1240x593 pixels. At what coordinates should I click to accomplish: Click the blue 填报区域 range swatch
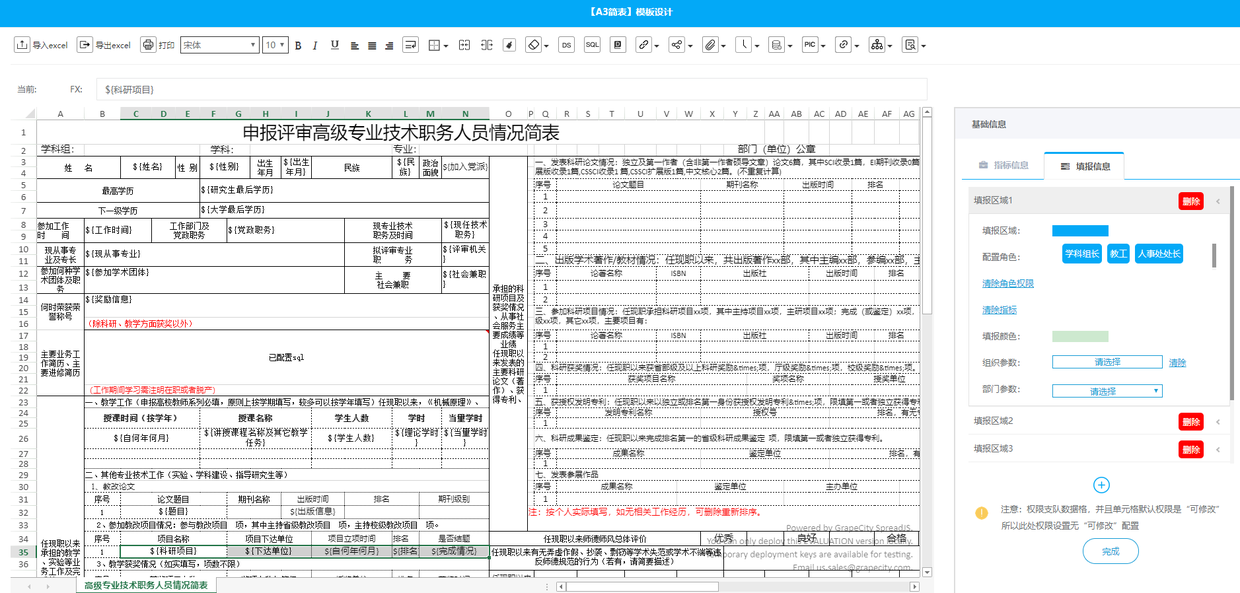[x=1080, y=231]
